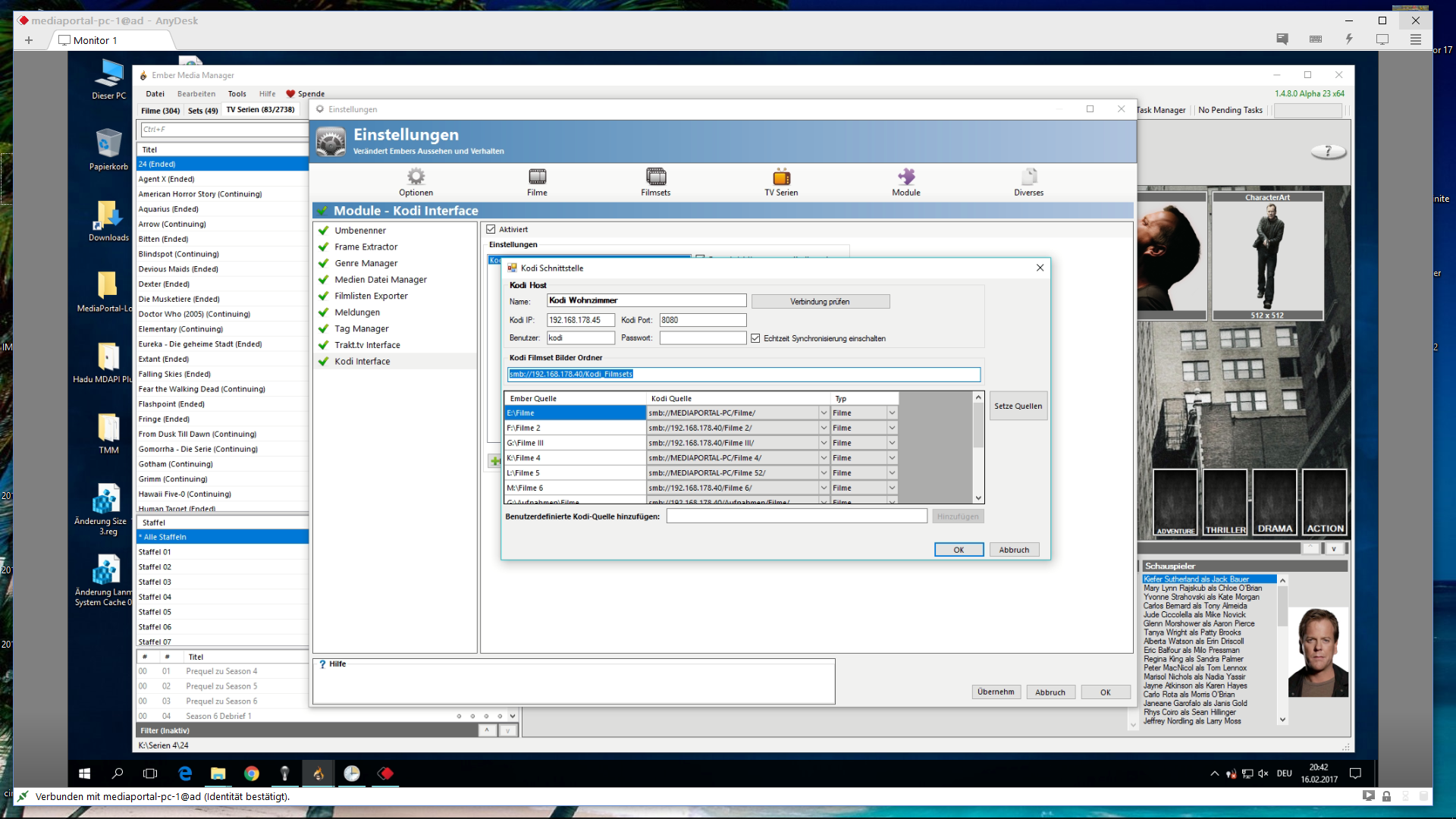Click Spende donate link
Screen dimensions: 1456x819
pyautogui.click(x=306, y=94)
